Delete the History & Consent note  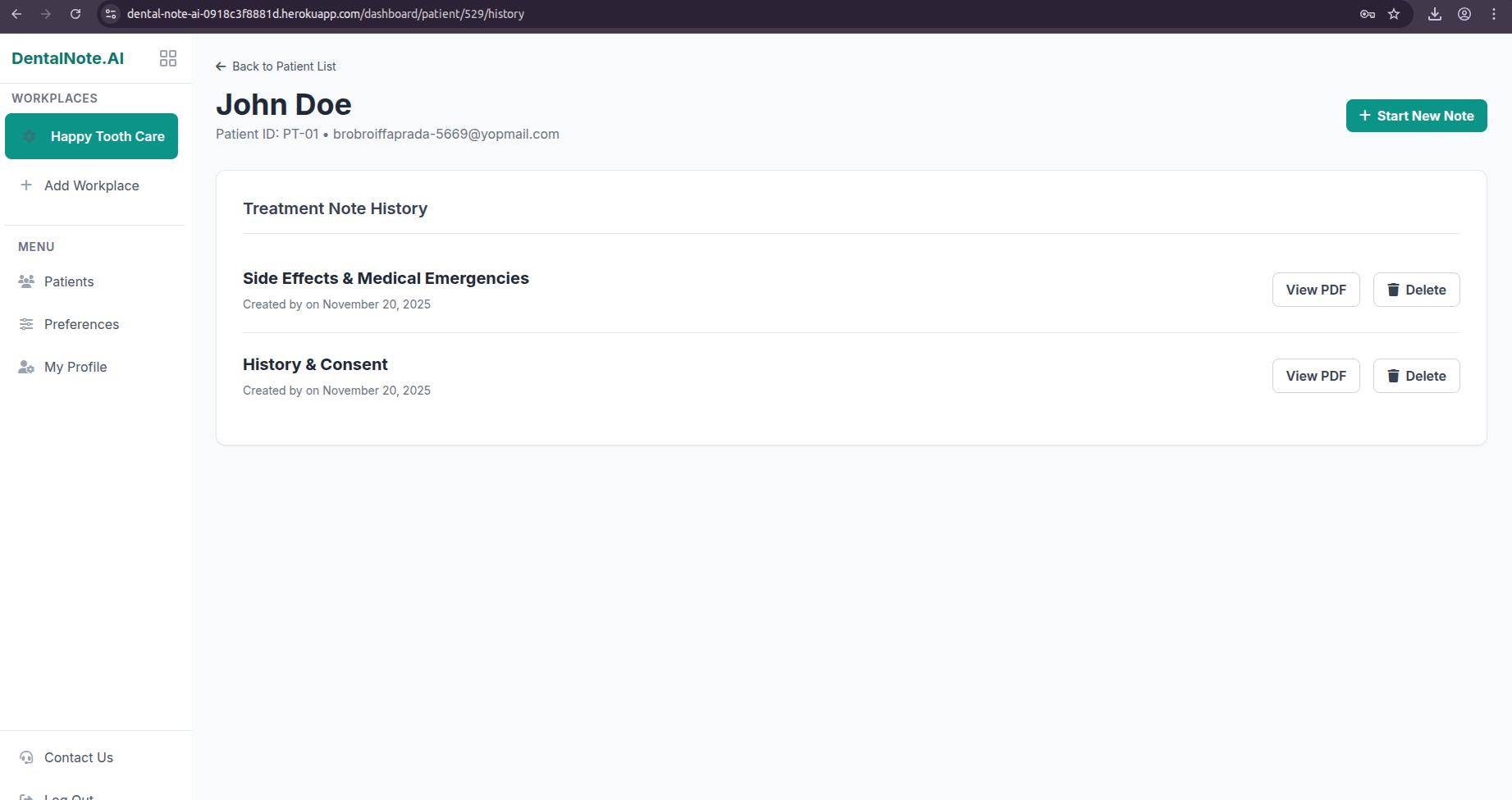coord(1416,376)
